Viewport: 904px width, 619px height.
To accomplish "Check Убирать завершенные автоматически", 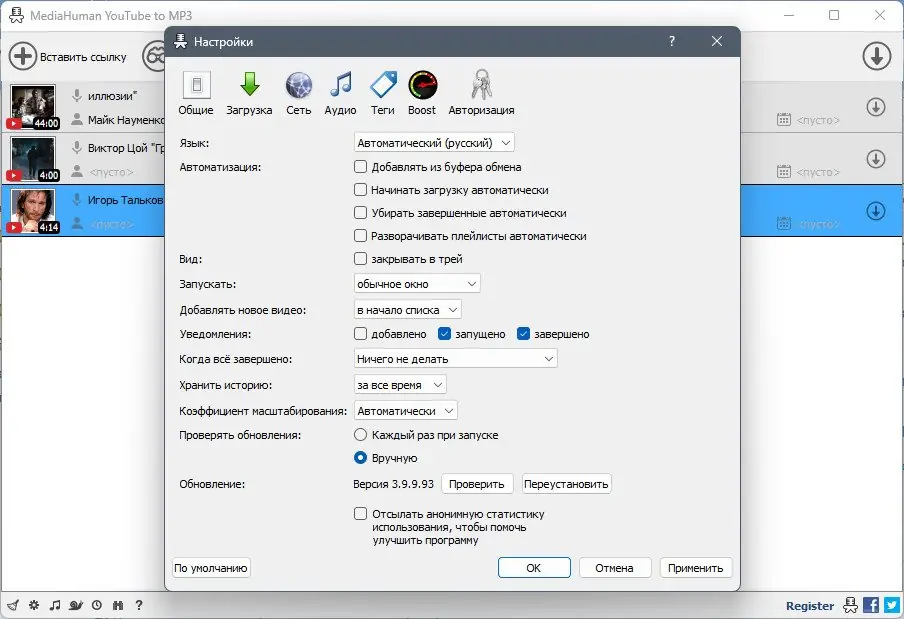I will point(360,213).
